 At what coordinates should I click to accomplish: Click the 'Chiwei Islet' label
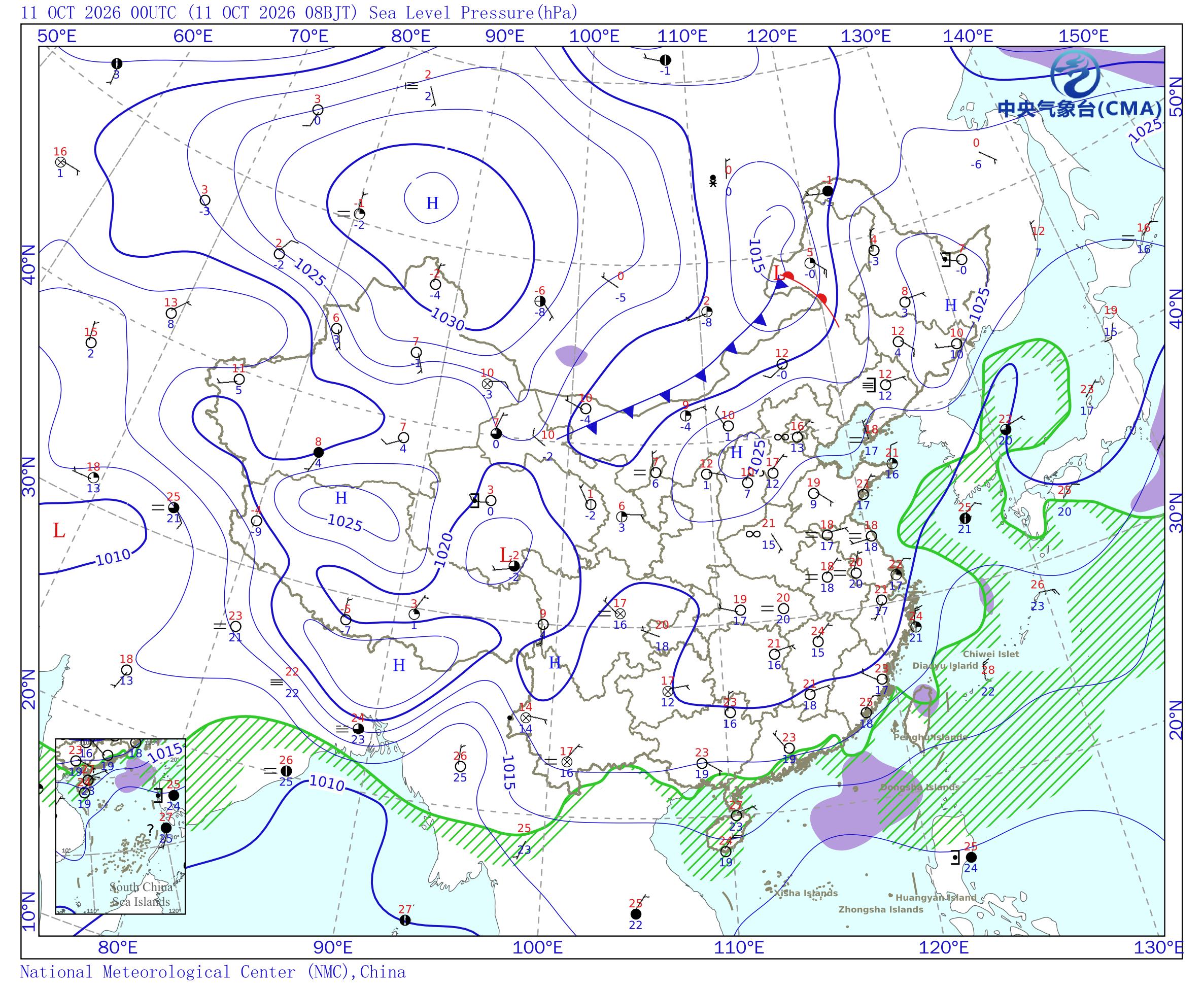[x=991, y=654]
